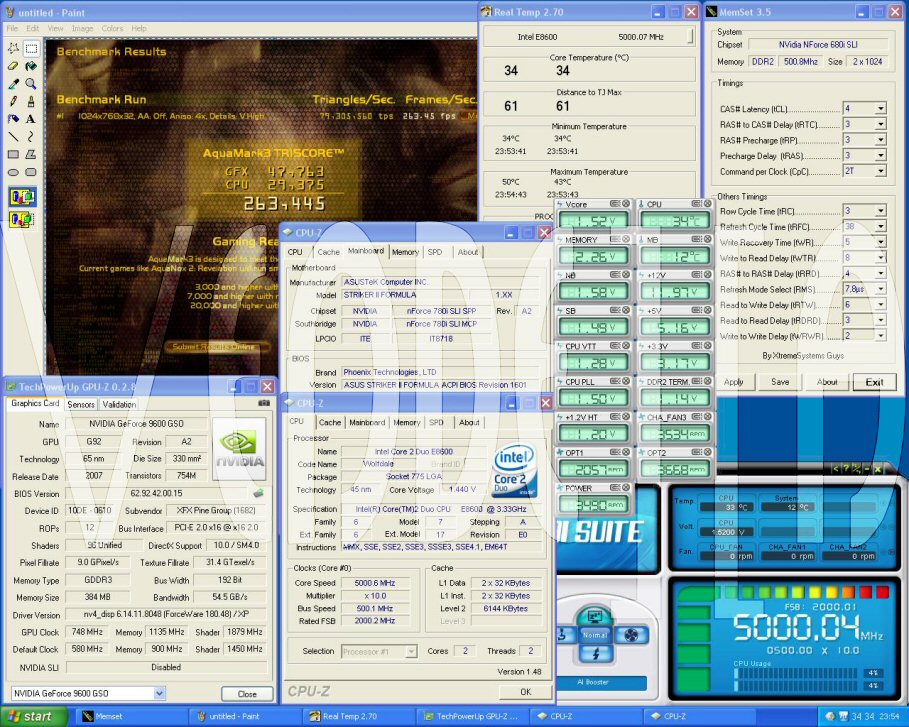Screen dimensions: 909x727
Task: Switch to Real Temp 2.70 taskbar item
Action: (361, 717)
